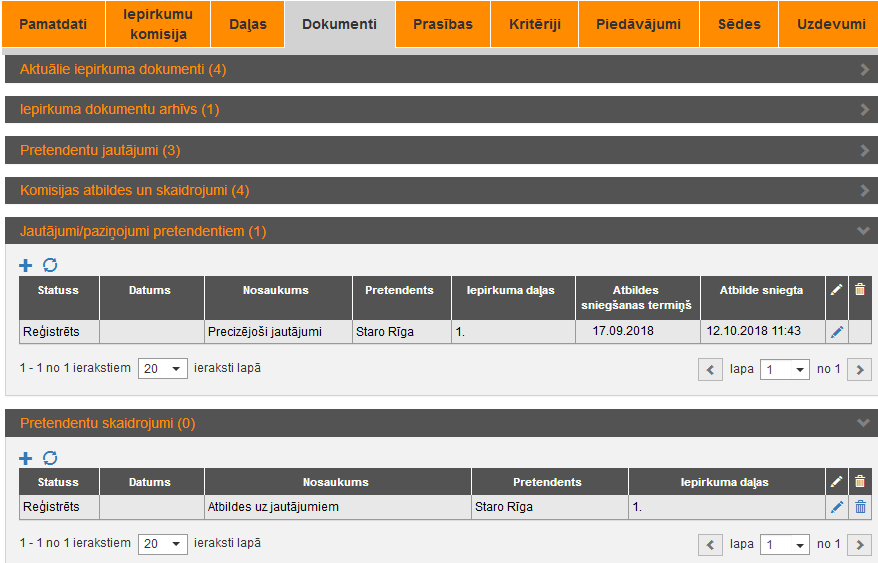Edit the Precizējoši jautājumi row
The width and height of the screenshot is (878, 563).
pyautogui.click(x=837, y=332)
